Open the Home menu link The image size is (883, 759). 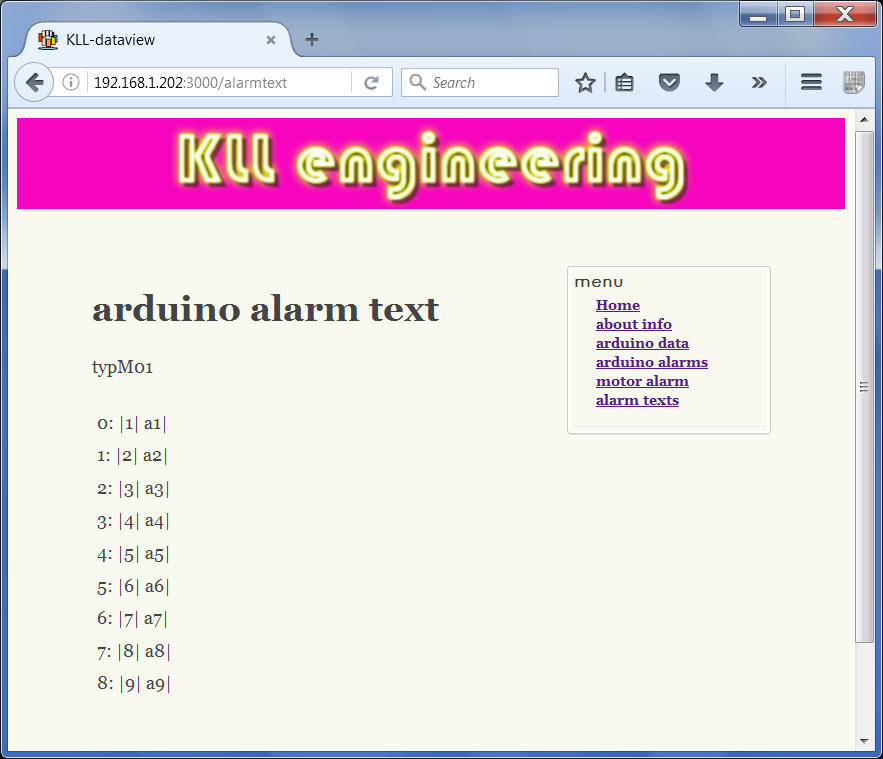pyautogui.click(x=617, y=305)
